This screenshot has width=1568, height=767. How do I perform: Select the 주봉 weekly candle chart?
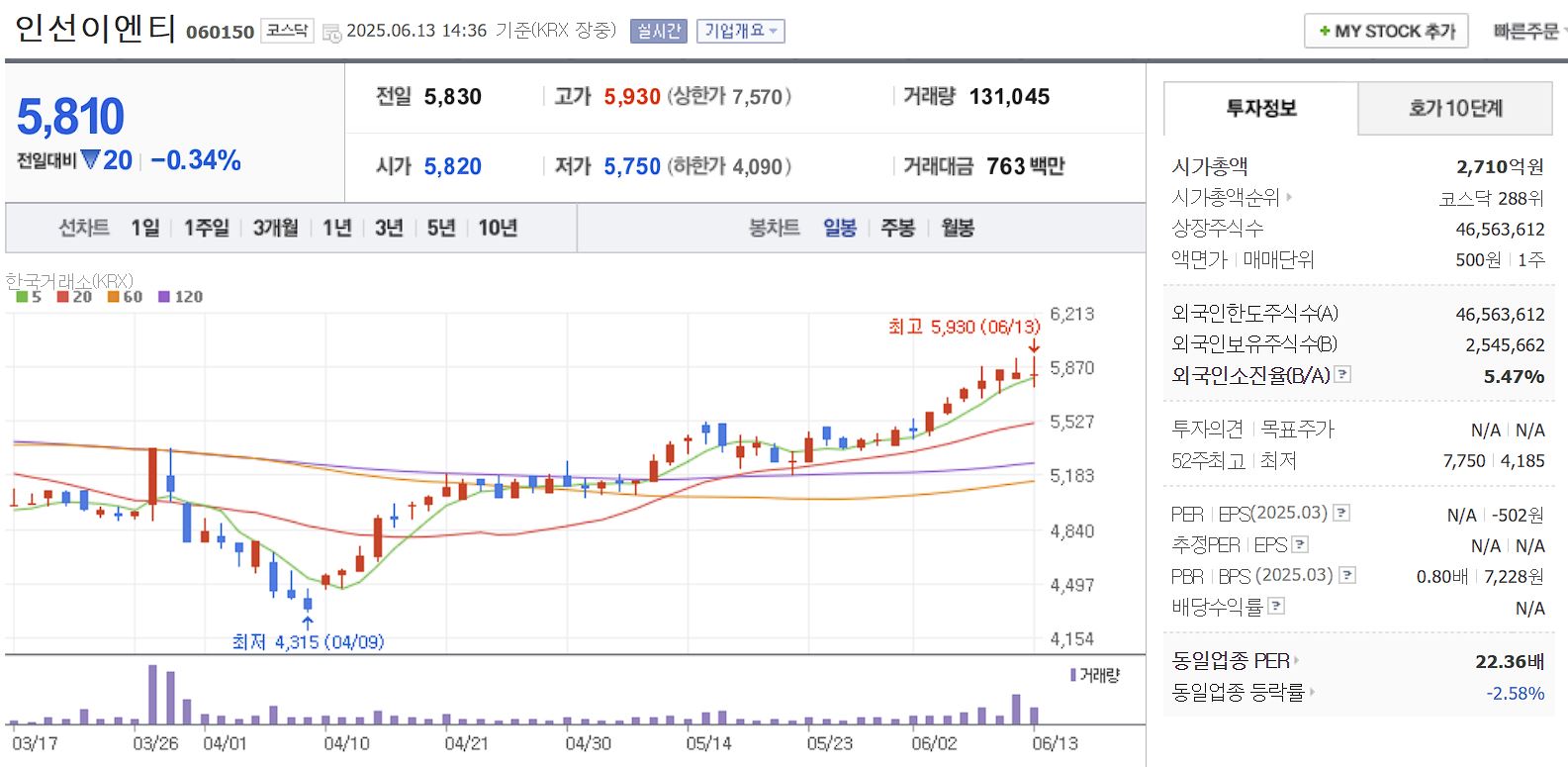coord(898,229)
